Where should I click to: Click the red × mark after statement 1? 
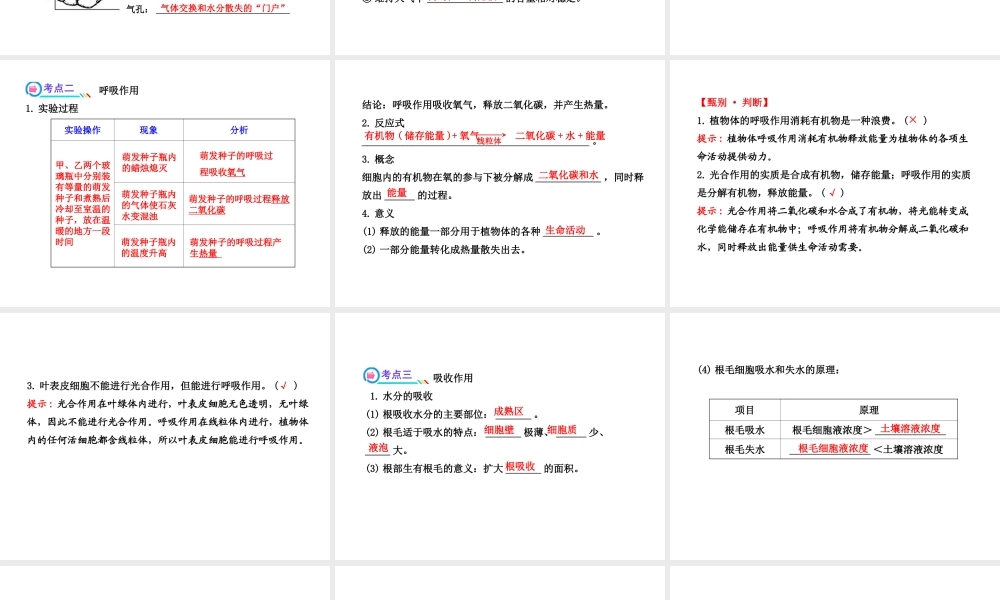click(x=913, y=120)
